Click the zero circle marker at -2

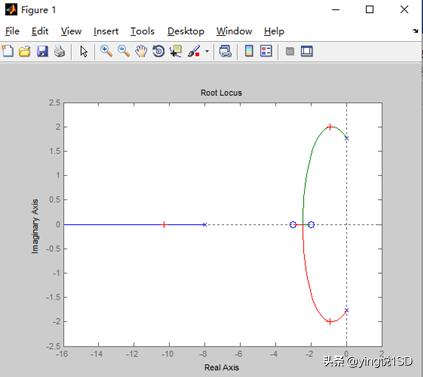[x=311, y=225]
